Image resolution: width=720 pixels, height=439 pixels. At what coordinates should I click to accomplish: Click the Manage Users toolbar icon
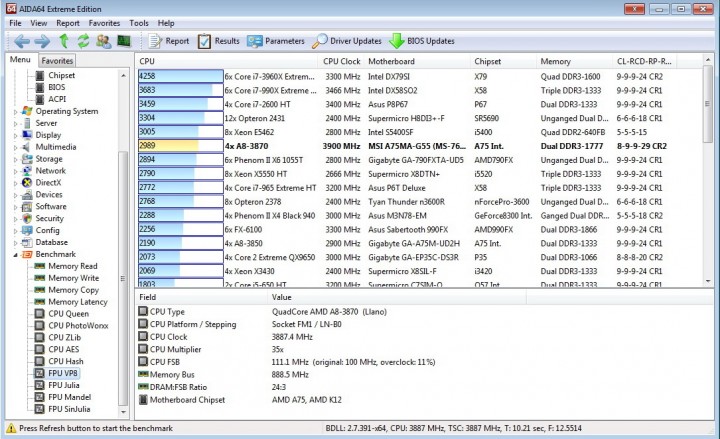coord(103,41)
